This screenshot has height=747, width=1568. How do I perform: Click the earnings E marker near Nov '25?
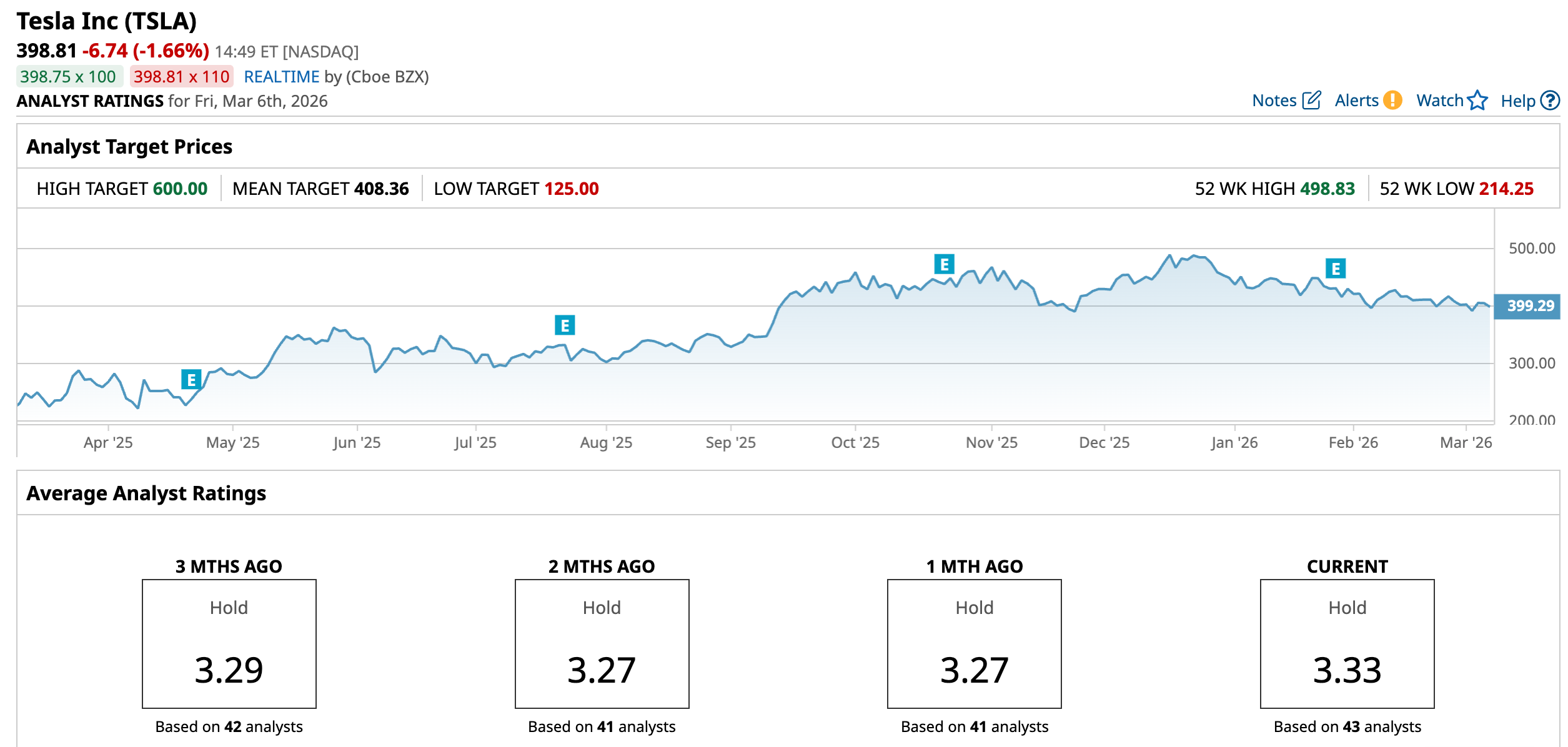click(x=944, y=264)
